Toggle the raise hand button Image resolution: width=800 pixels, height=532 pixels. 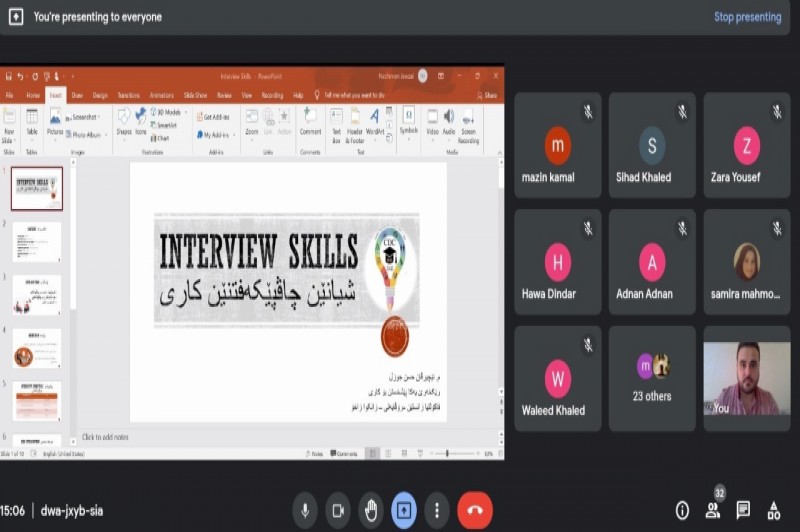coord(371,510)
